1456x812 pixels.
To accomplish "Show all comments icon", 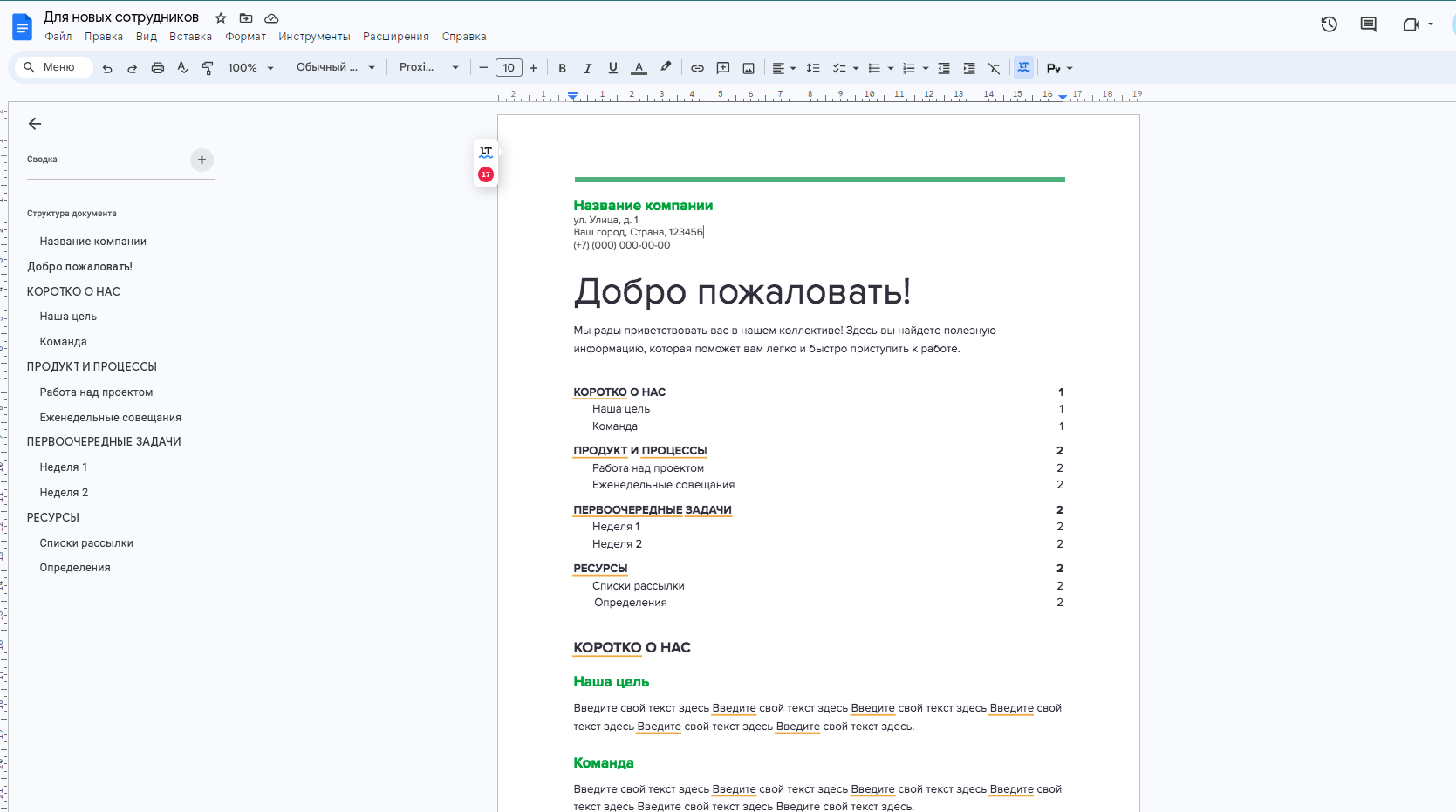I will (x=1369, y=24).
